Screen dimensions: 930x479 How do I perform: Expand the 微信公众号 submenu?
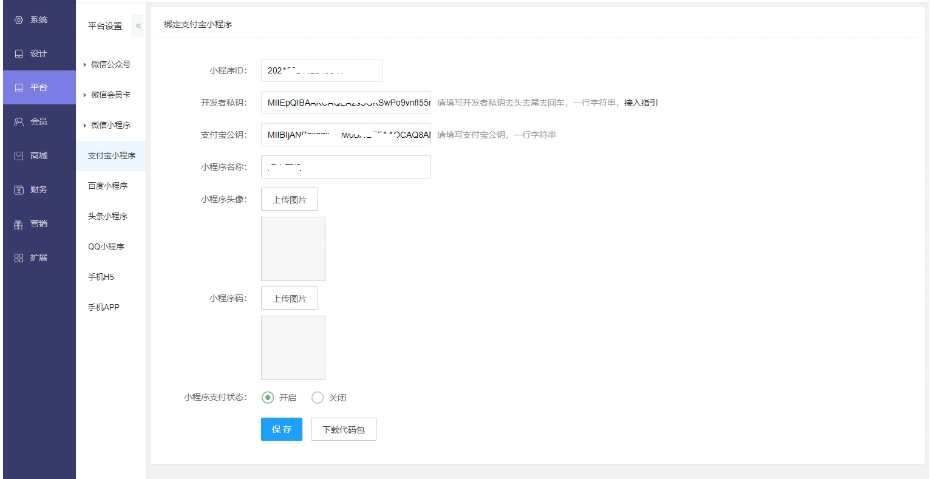coord(110,64)
